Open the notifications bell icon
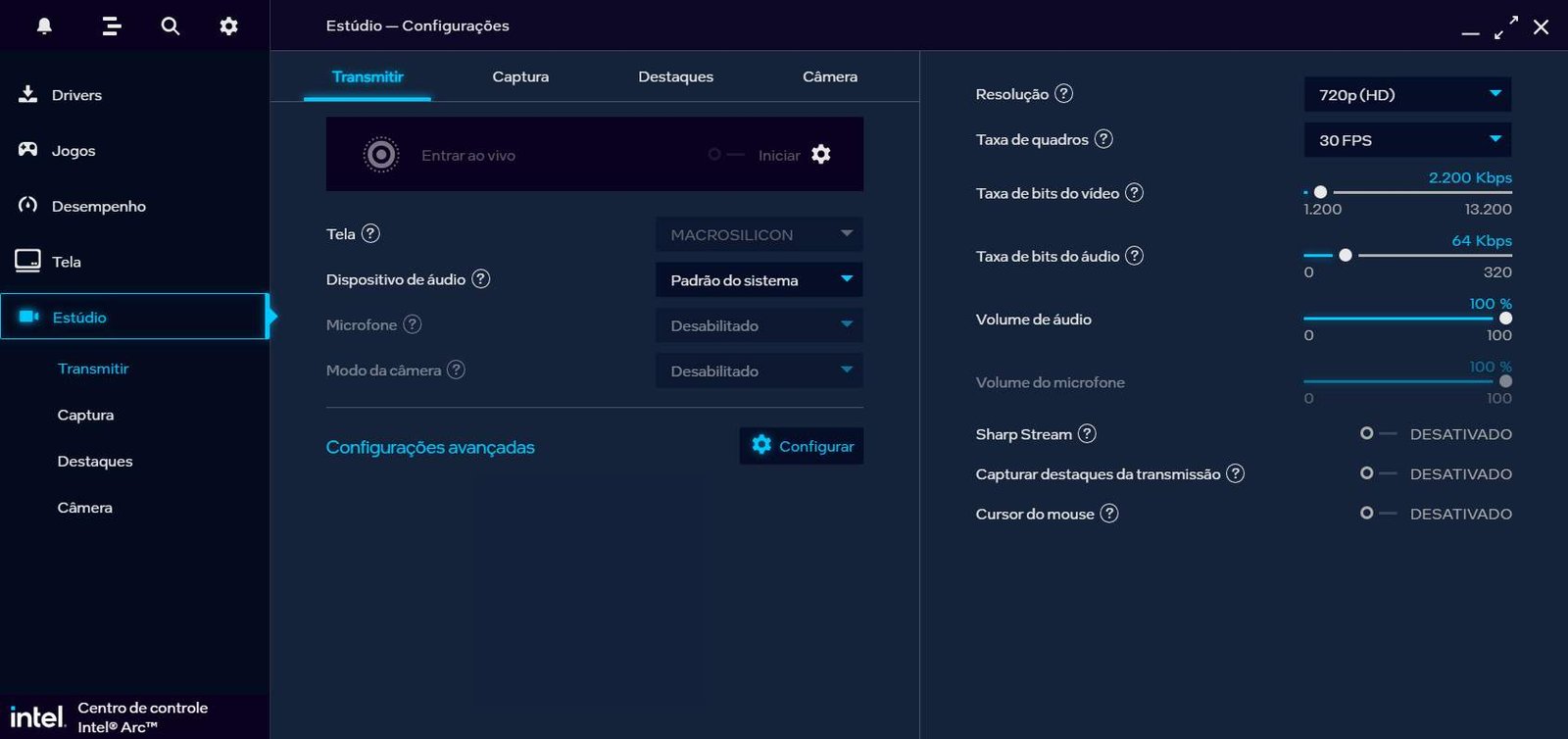 point(44,26)
